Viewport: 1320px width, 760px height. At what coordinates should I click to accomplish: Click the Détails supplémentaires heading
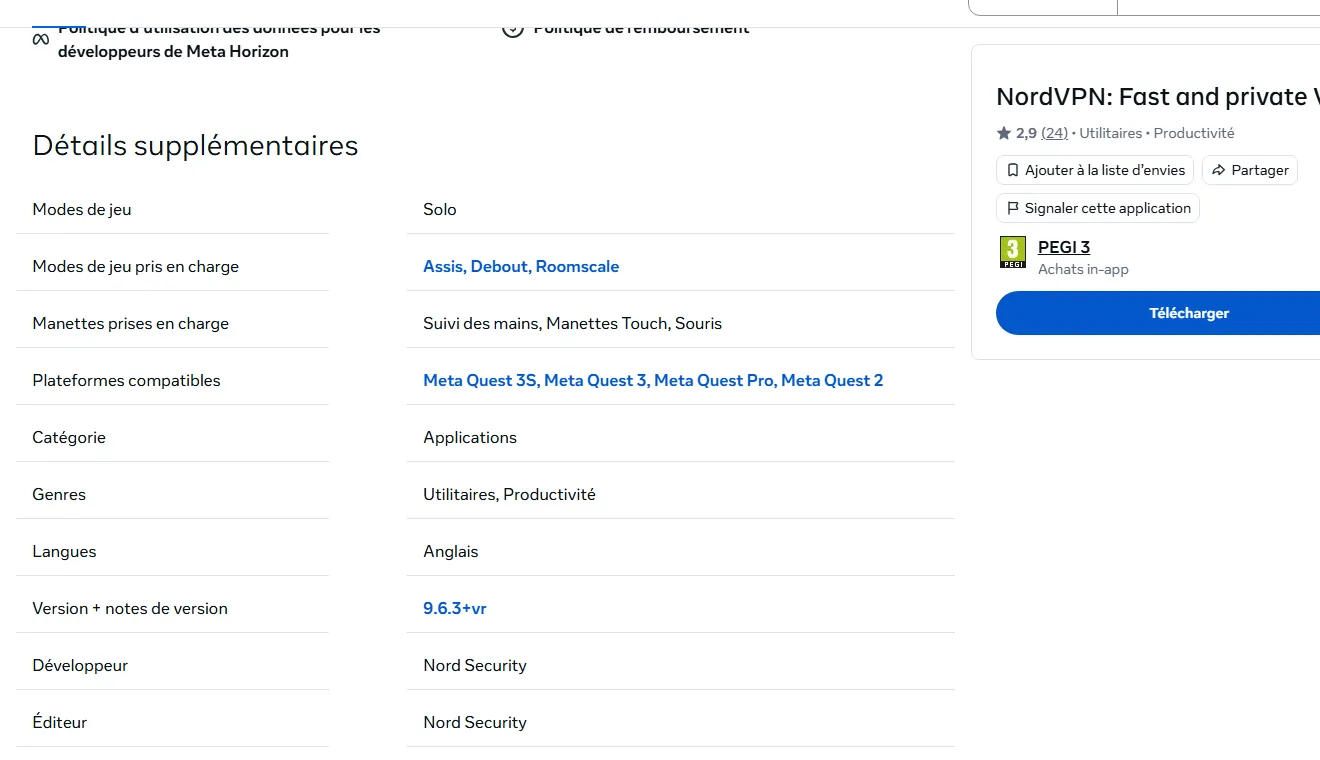coord(195,146)
